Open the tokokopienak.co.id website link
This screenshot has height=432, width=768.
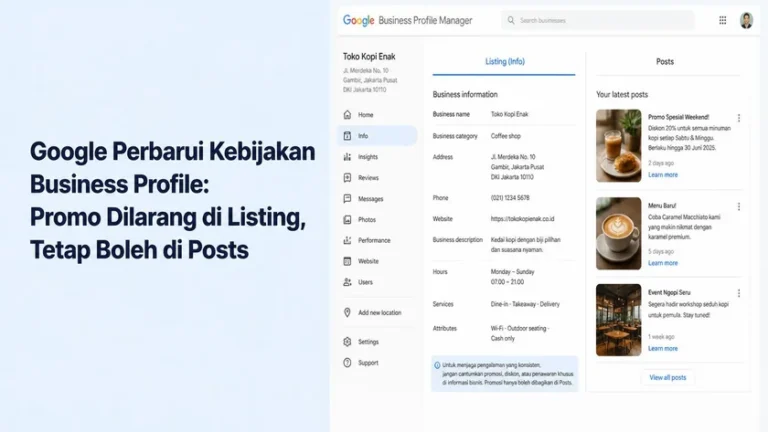(523, 219)
